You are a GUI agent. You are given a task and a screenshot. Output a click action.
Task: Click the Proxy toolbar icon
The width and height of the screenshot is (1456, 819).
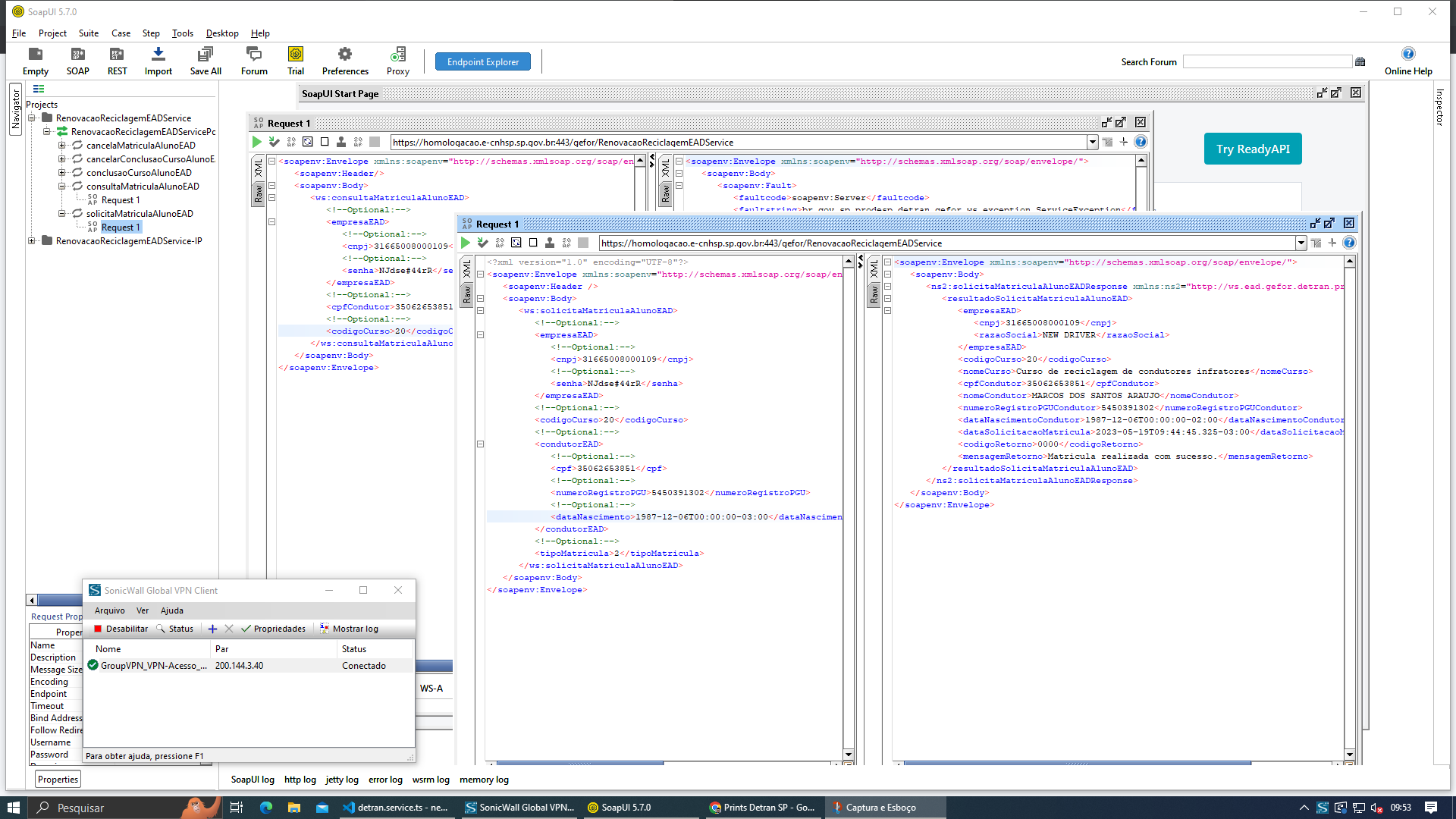click(x=397, y=55)
